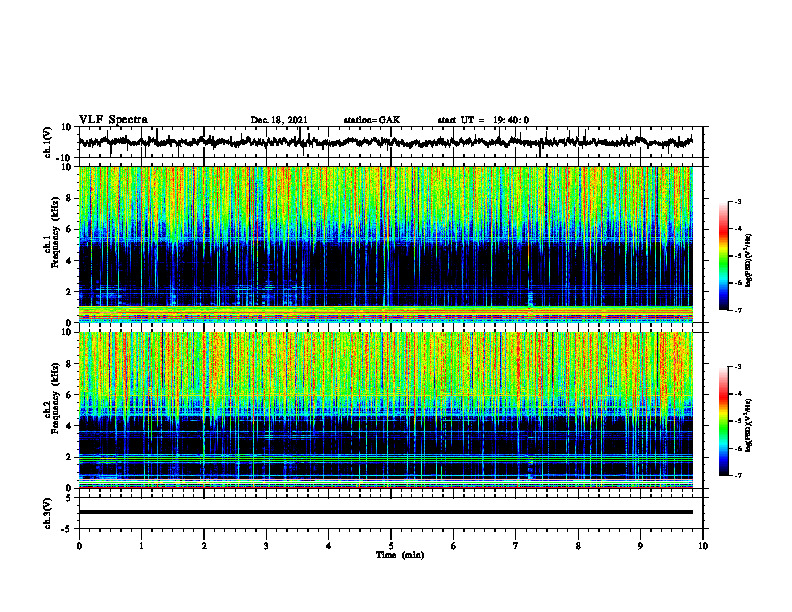Screen dimensions: 792x612
Task: Click the "-3" label on ch.1 colorbar
Action: point(738,201)
